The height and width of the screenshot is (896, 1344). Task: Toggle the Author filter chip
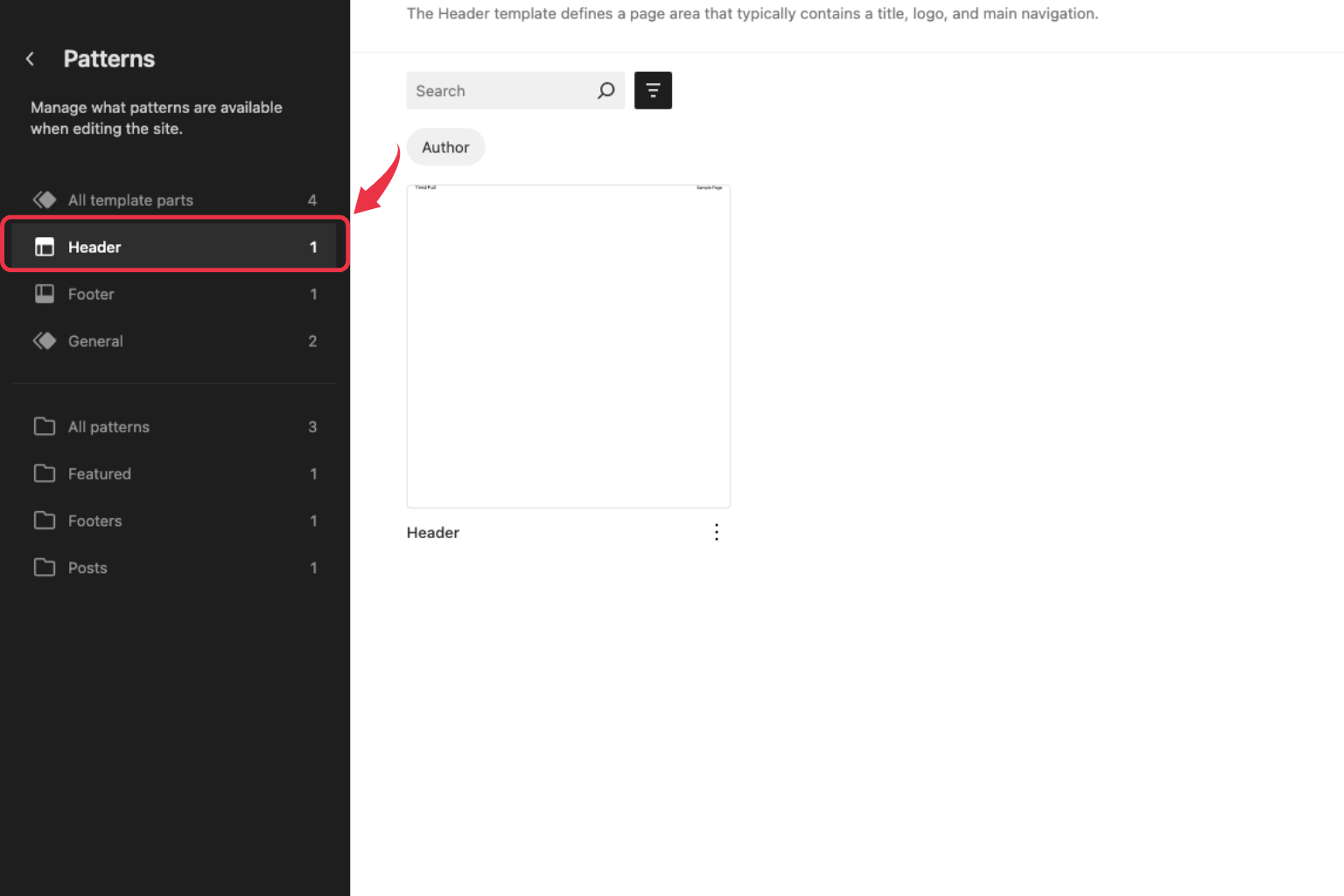(445, 147)
